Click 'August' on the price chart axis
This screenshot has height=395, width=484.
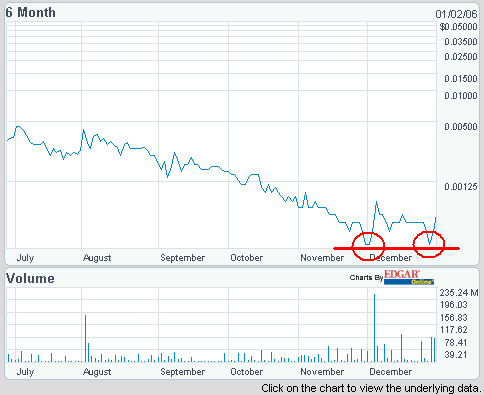[97, 258]
